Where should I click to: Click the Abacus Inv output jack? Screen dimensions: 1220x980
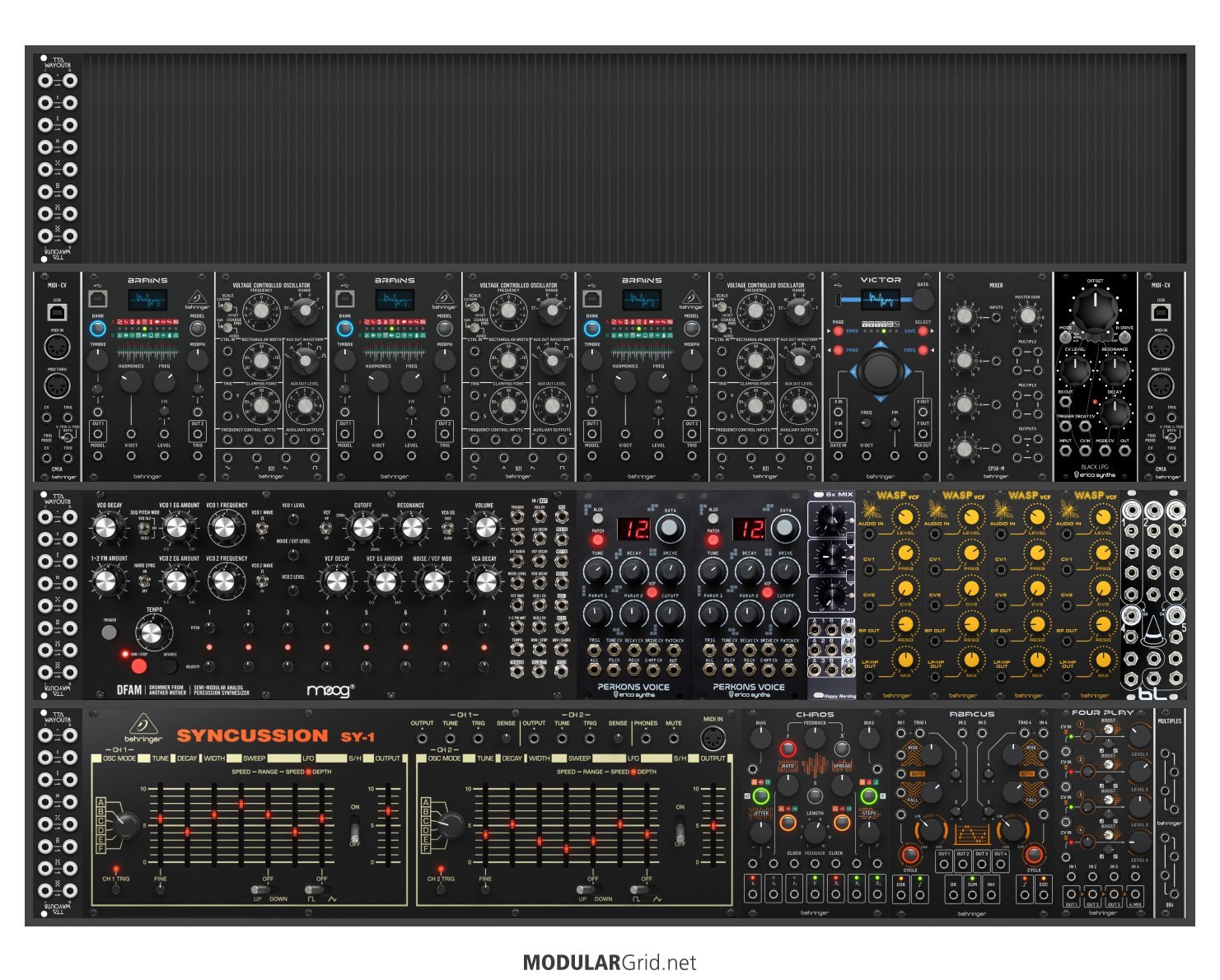click(991, 896)
